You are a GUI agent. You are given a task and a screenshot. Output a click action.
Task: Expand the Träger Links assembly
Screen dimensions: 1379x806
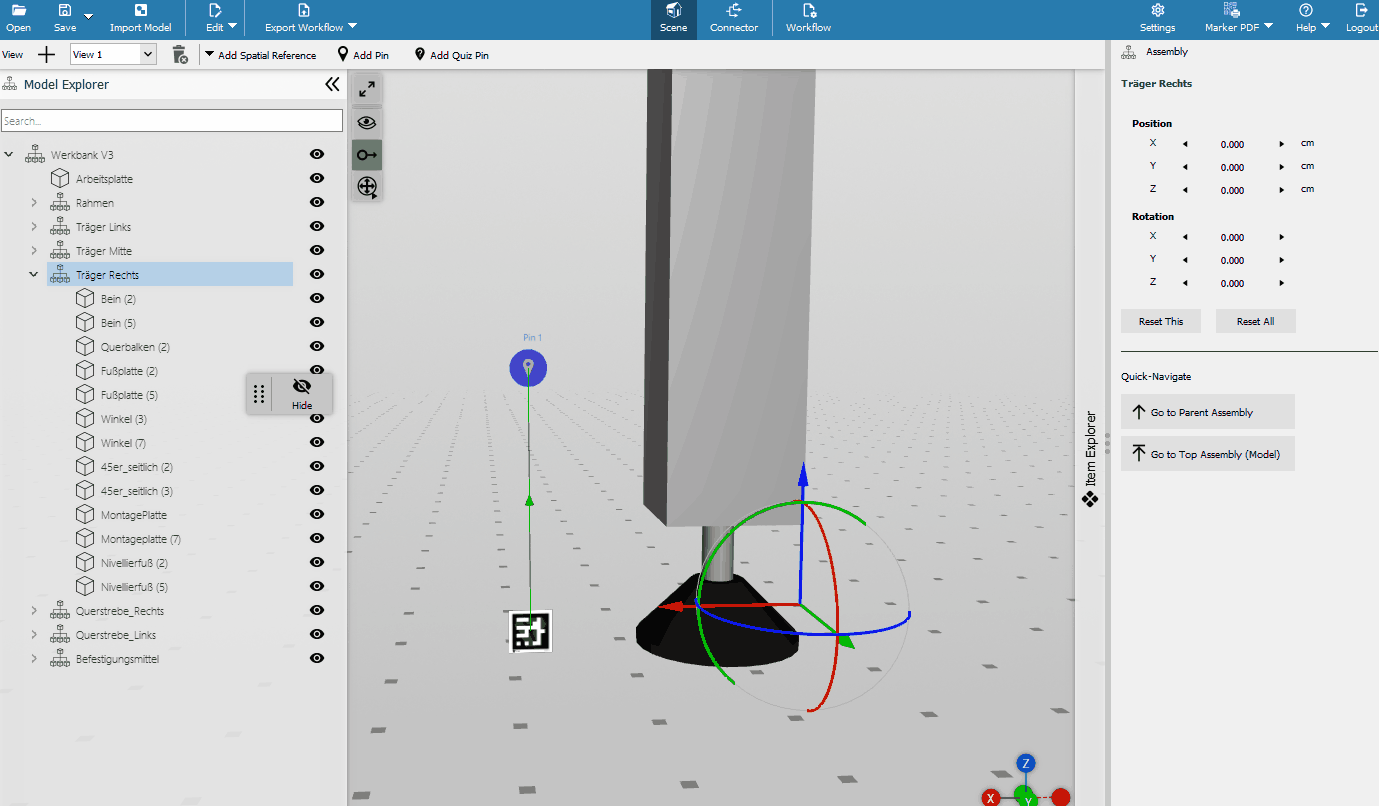pos(34,227)
